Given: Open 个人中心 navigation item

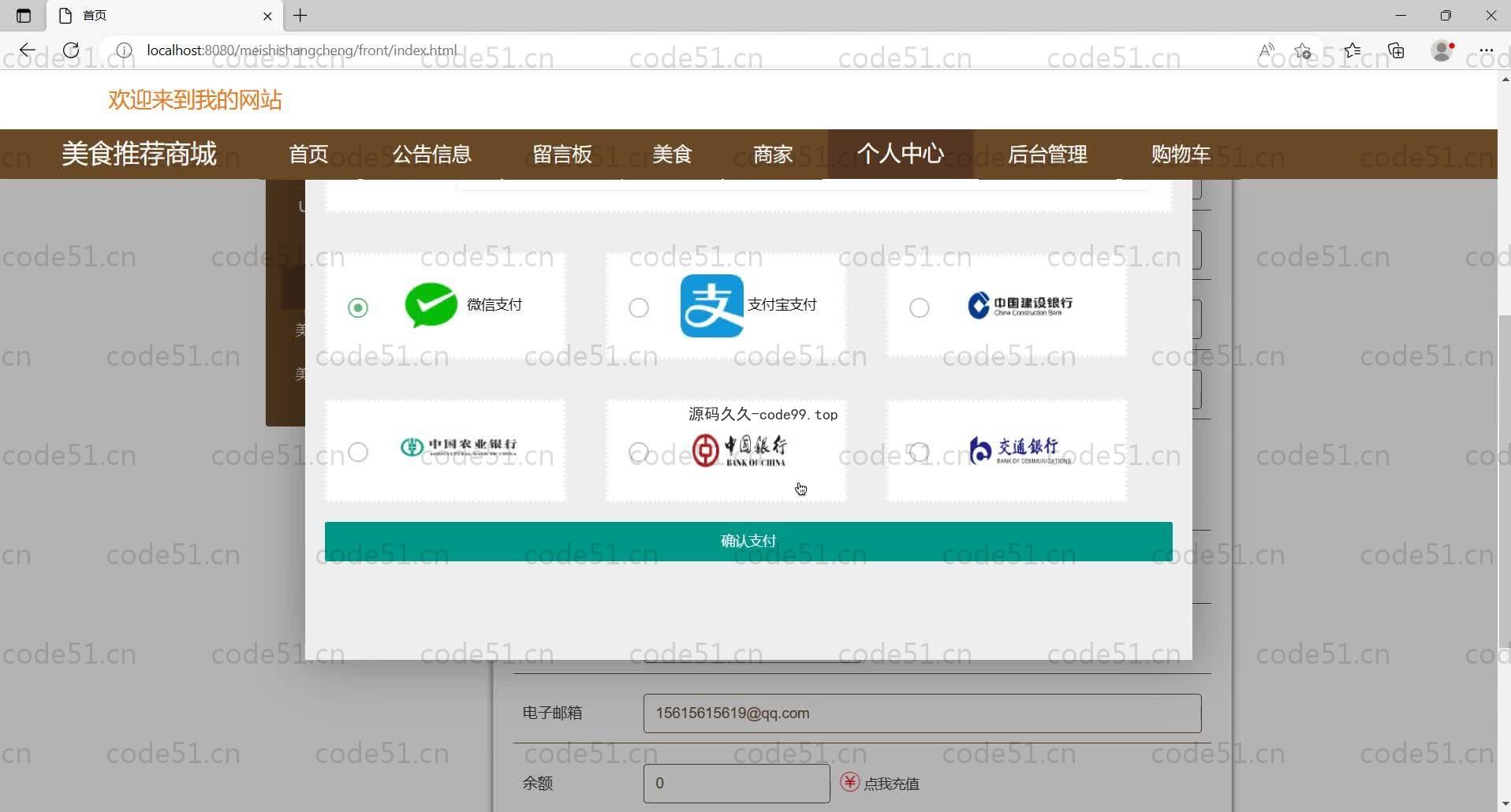Looking at the screenshot, I should click(x=901, y=154).
